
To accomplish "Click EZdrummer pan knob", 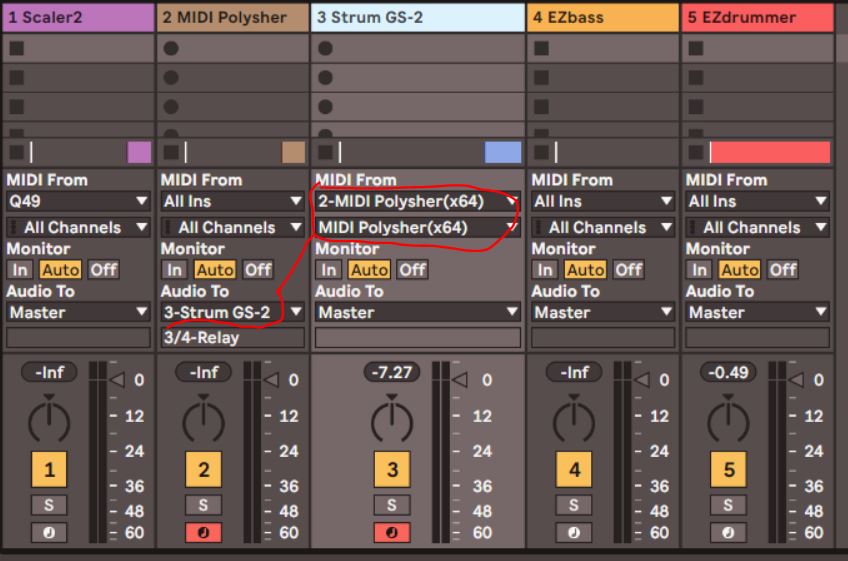I will coord(728,420).
